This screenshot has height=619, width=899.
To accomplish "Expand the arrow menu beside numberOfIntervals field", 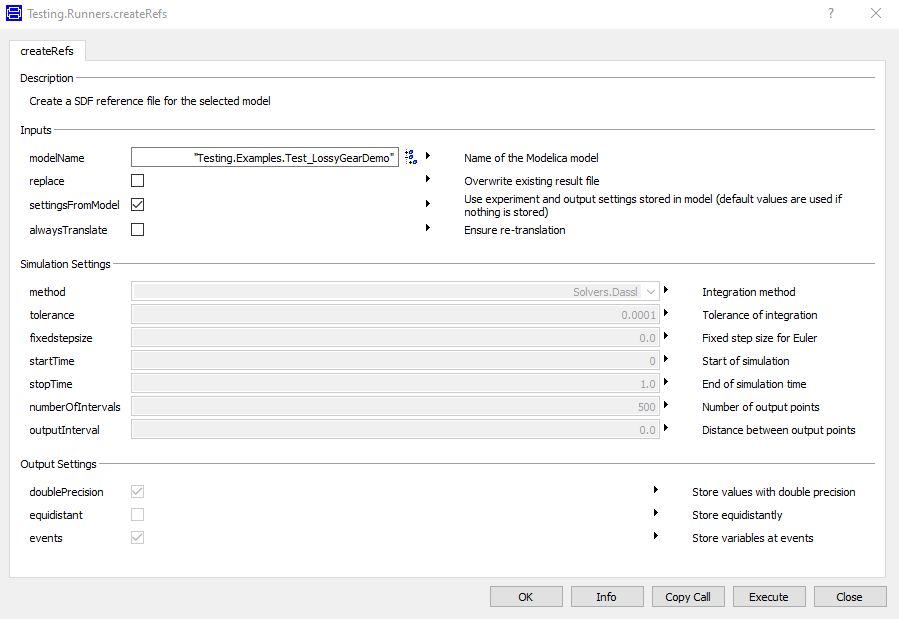I will (x=666, y=405).
